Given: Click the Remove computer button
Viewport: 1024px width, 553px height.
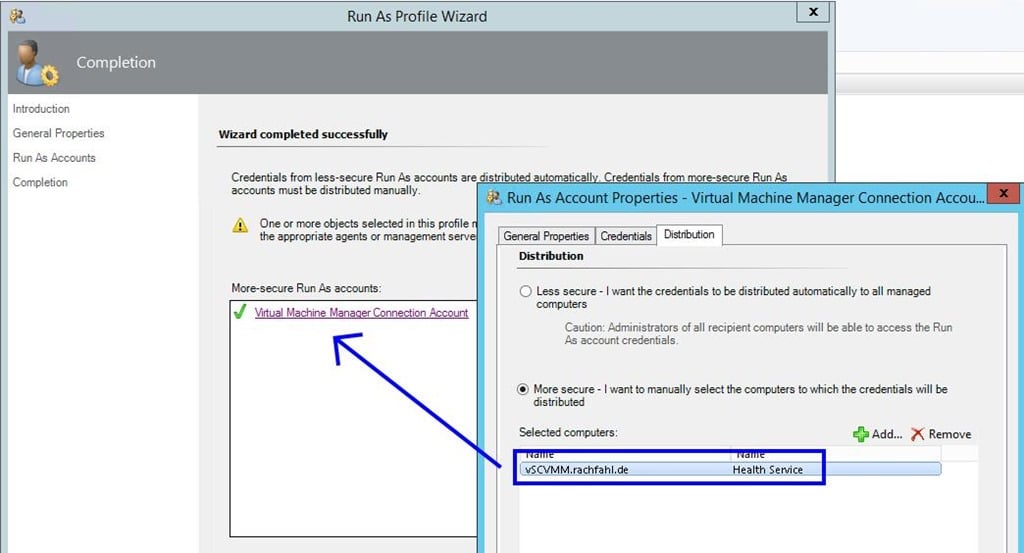Looking at the screenshot, I should tap(941, 434).
